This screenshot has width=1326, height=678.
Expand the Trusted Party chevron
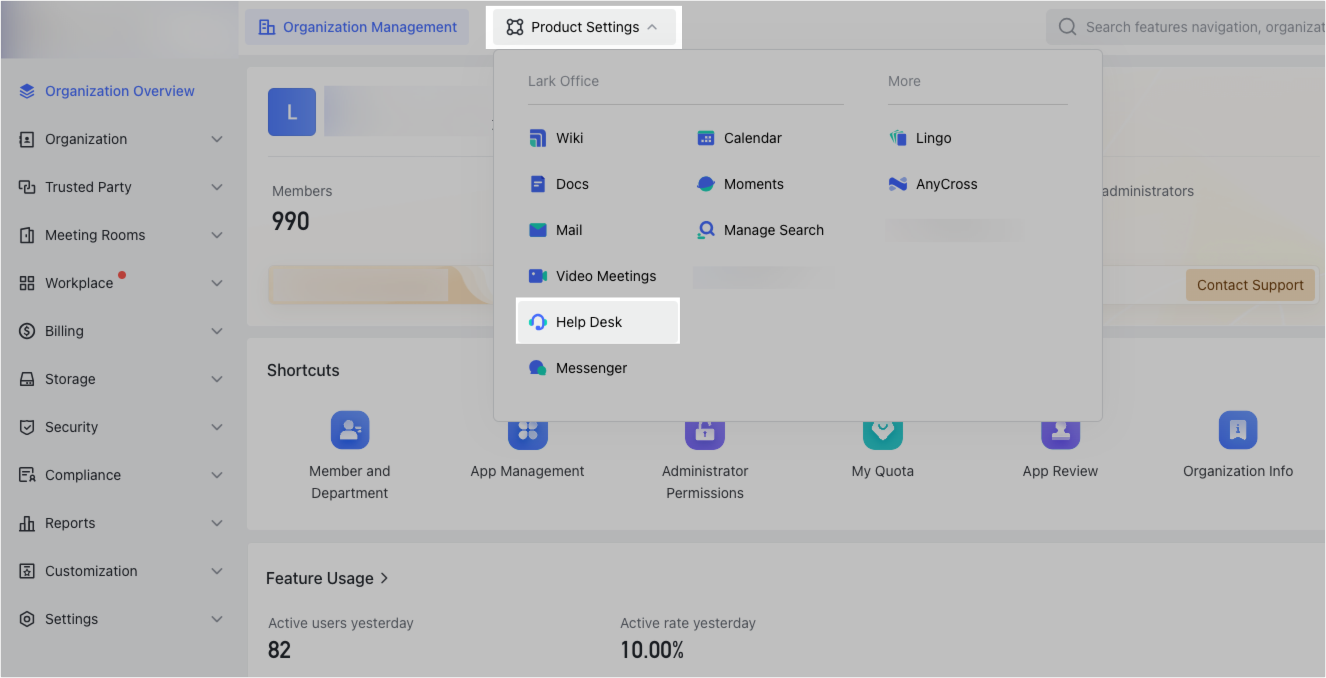pos(217,187)
